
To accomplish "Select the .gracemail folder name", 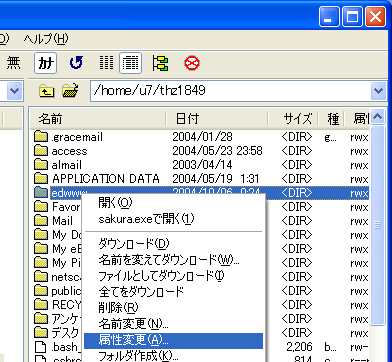I will pyautogui.click(x=77, y=137).
